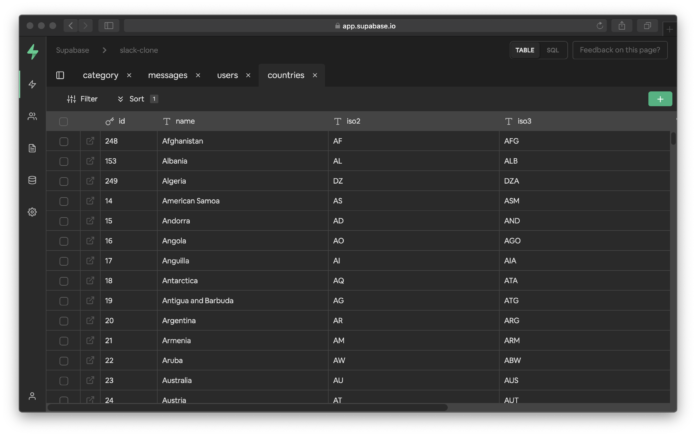Click the name column header

pyautogui.click(x=243, y=121)
